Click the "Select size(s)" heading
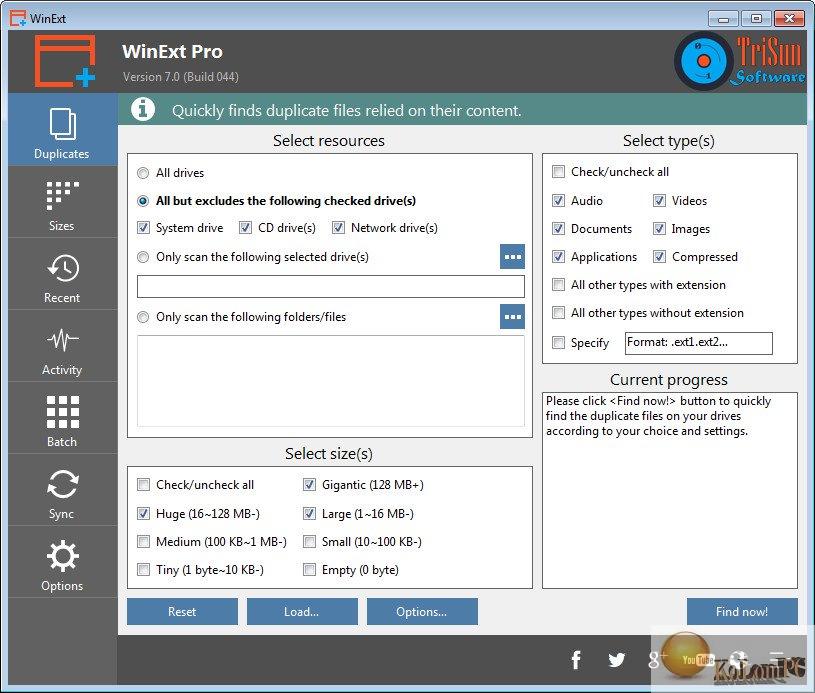The width and height of the screenshot is (815, 693). [329, 454]
